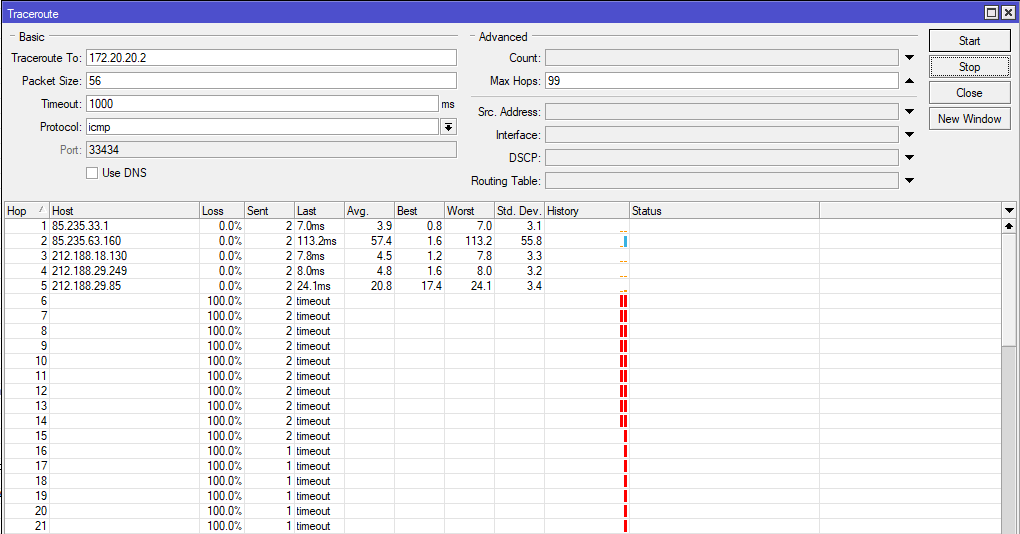Expand the DSCP field arrow

tap(909, 157)
